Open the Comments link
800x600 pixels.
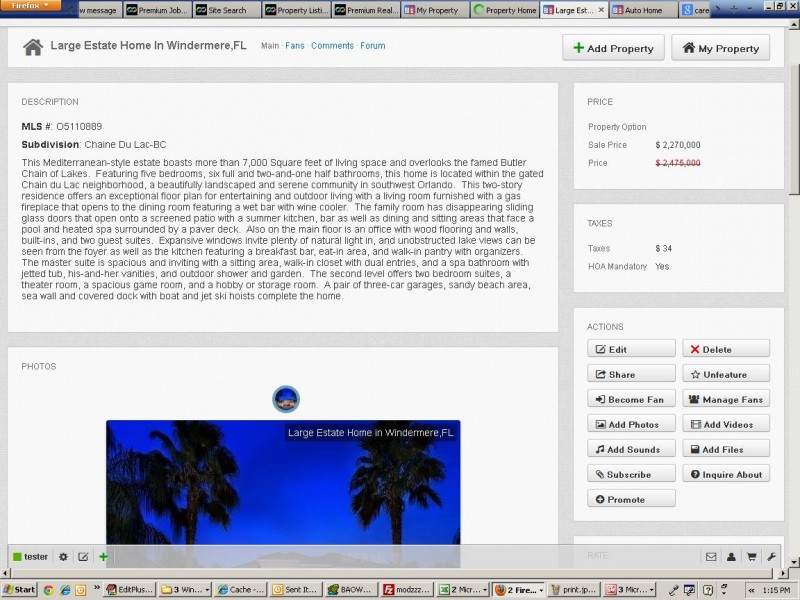pos(332,46)
